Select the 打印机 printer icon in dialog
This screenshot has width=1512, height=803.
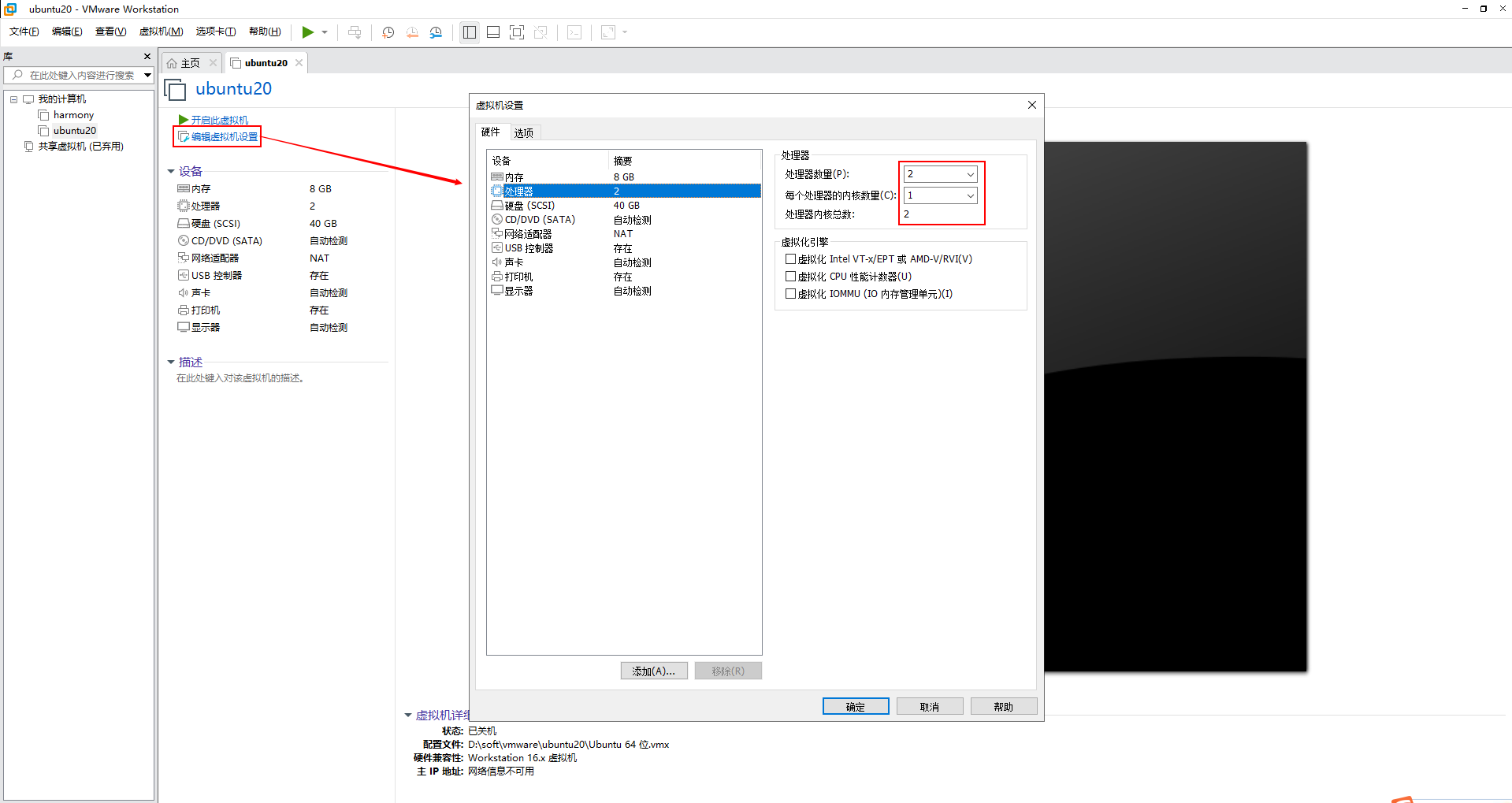tap(497, 277)
